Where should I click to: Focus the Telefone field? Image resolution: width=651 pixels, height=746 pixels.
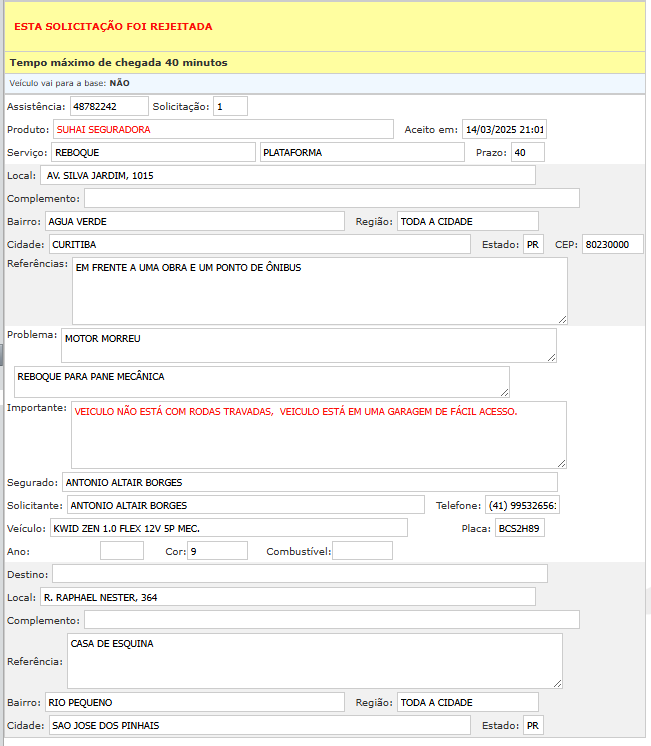(523, 505)
